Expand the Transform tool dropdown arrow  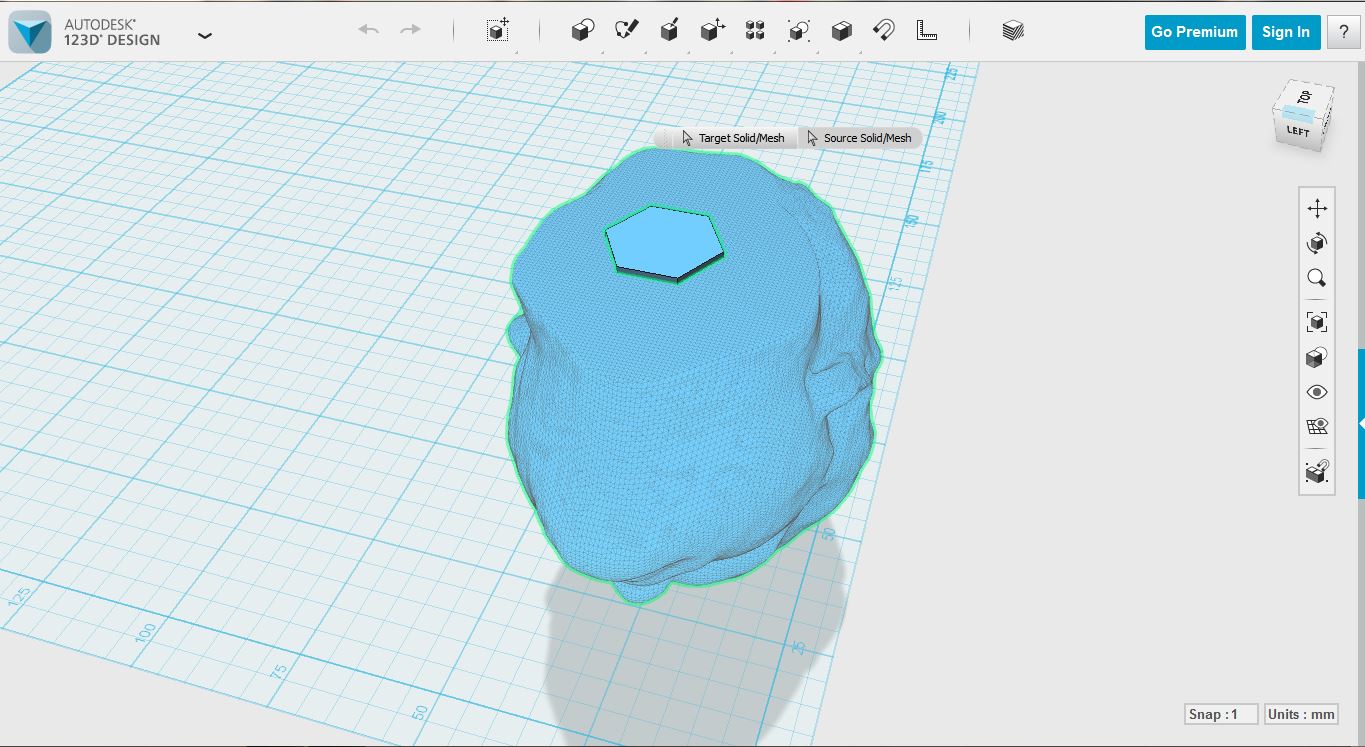click(x=517, y=50)
